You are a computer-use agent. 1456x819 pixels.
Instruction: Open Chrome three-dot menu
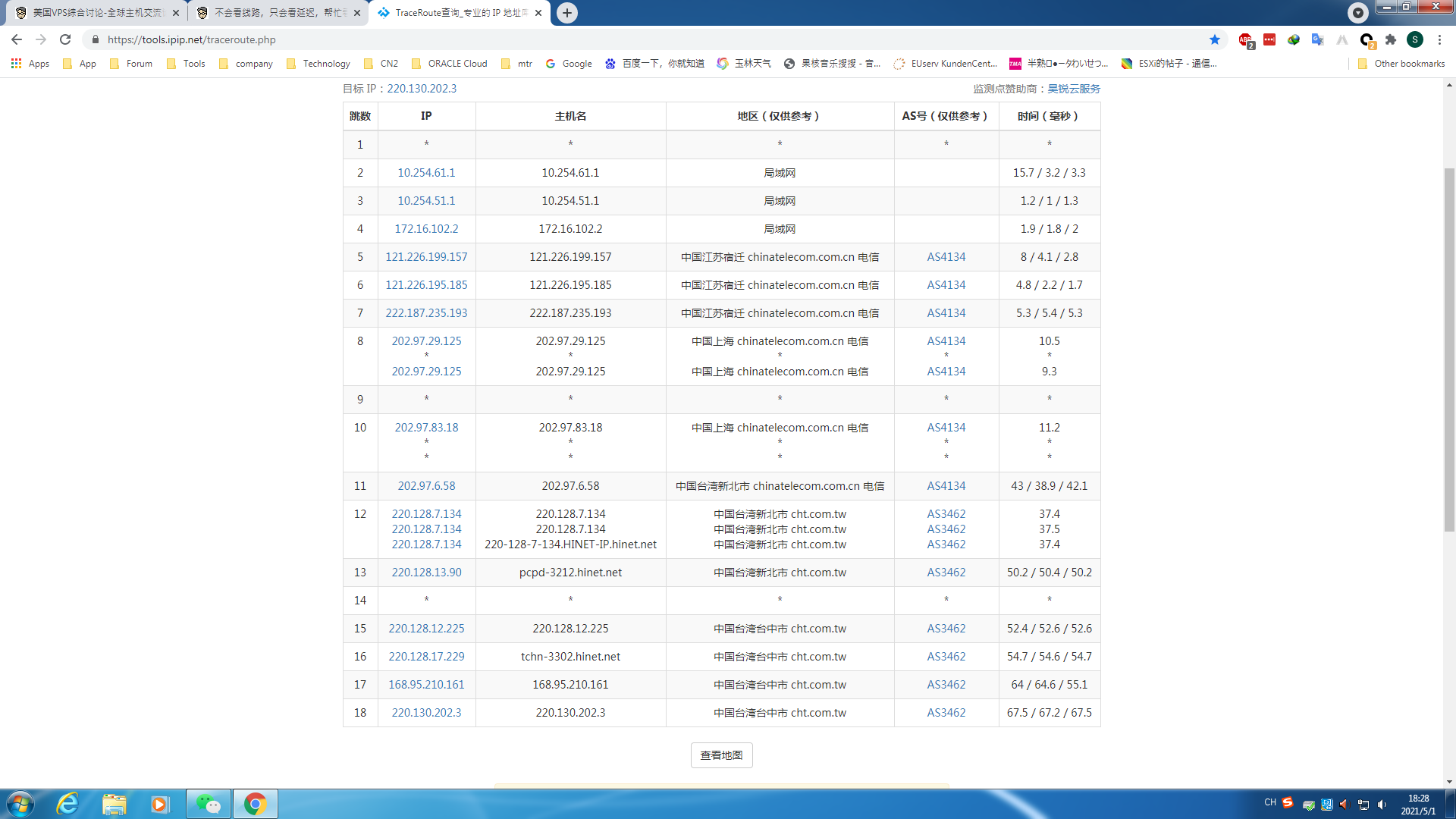point(1439,40)
